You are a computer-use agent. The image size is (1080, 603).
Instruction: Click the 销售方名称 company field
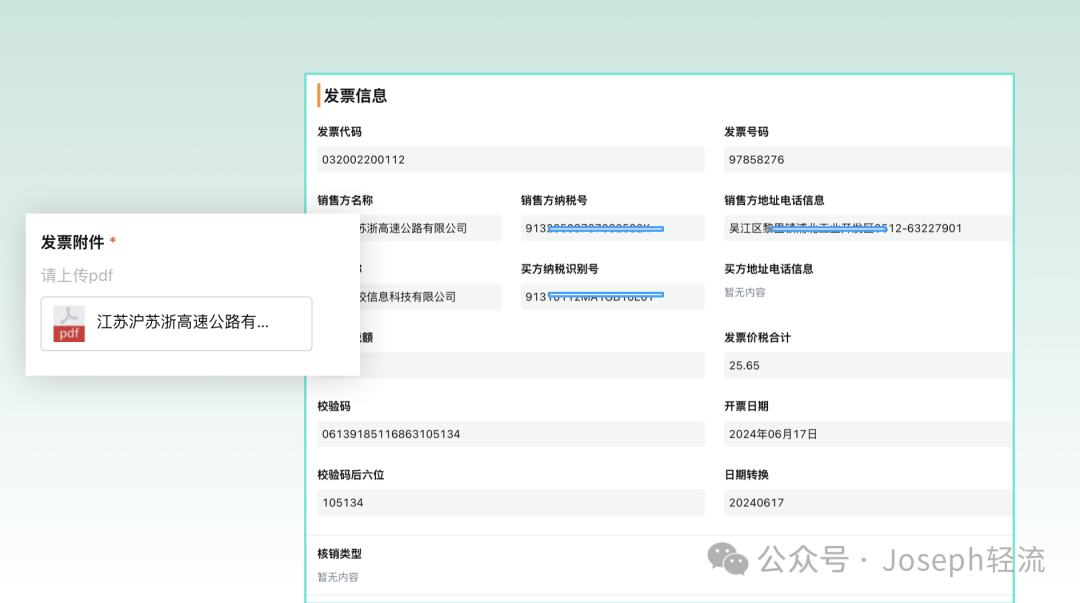430,228
